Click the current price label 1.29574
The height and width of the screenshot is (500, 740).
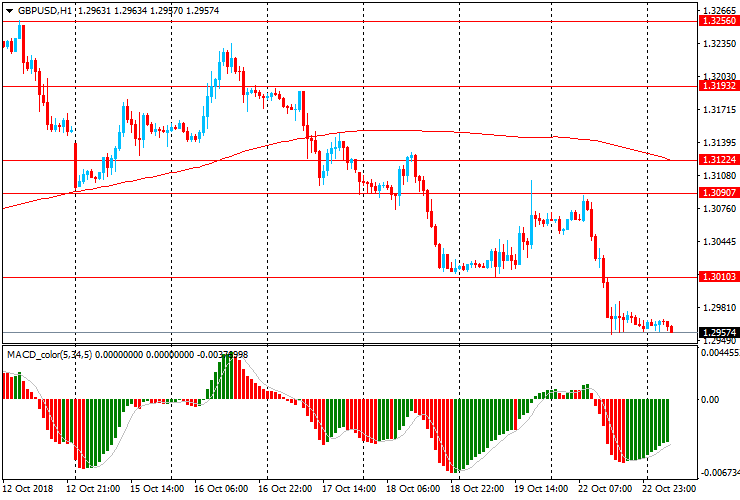click(719, 332)
